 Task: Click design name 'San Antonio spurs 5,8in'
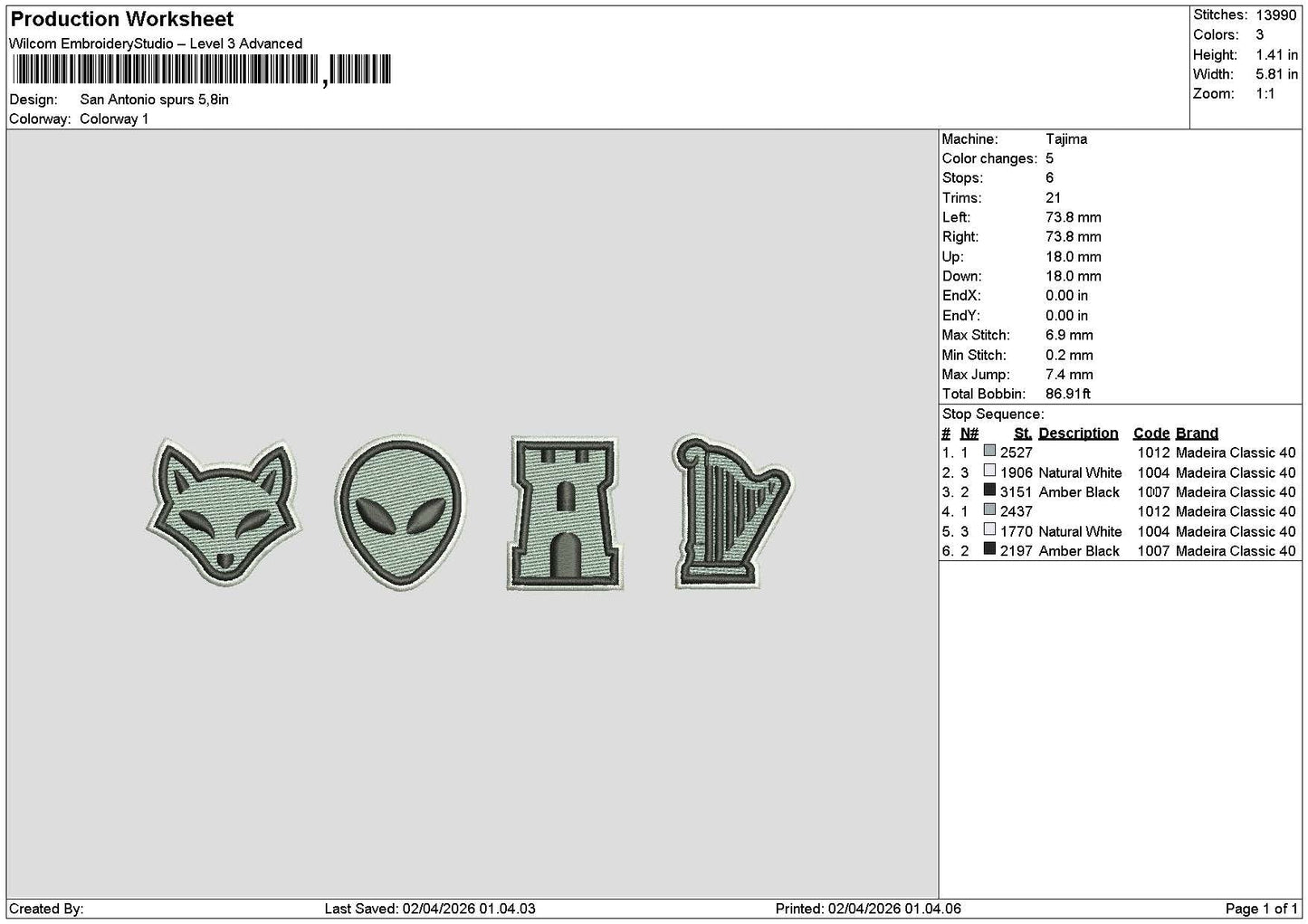(154, 100)
